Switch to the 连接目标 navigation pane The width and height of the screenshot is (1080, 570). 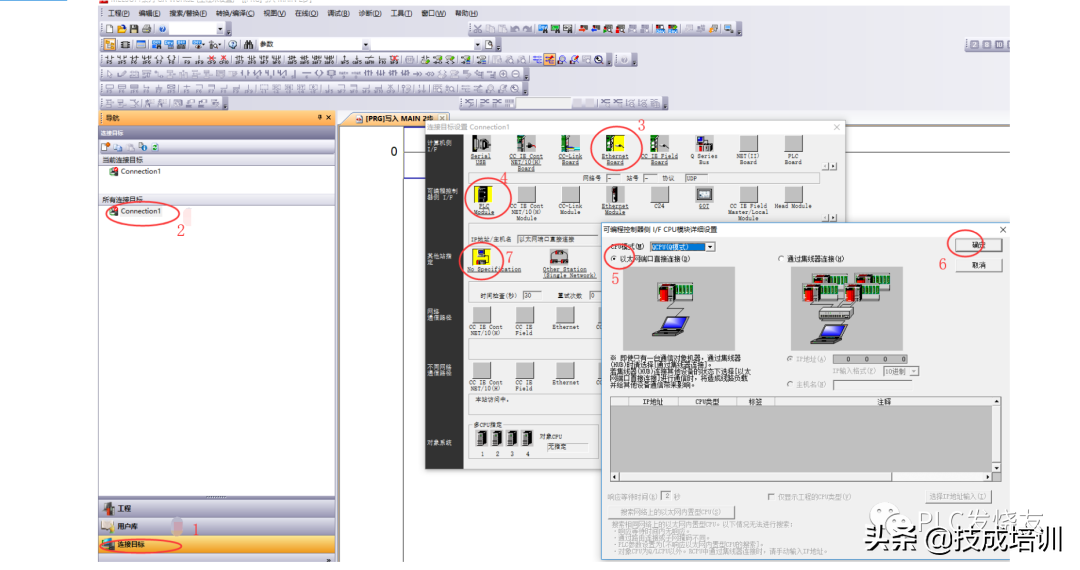(x=130, y=545)
